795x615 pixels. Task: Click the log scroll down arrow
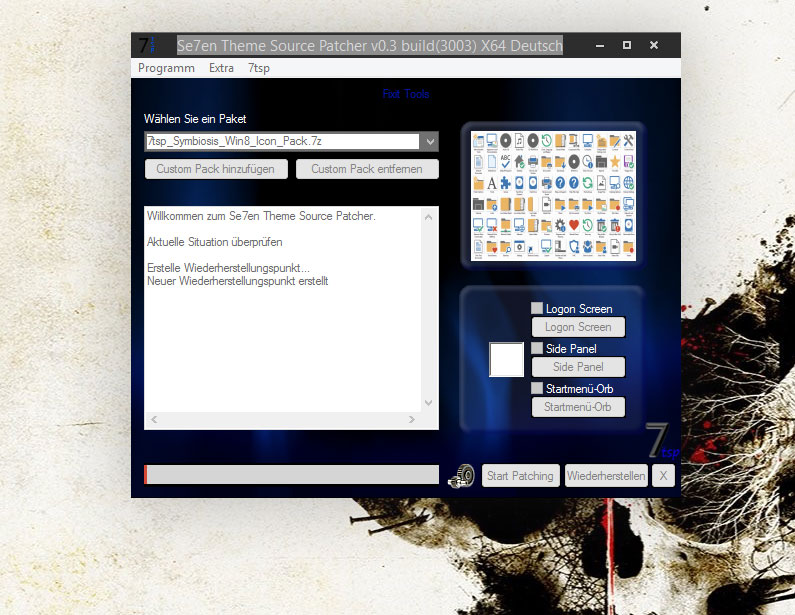(x=428, y=403)
